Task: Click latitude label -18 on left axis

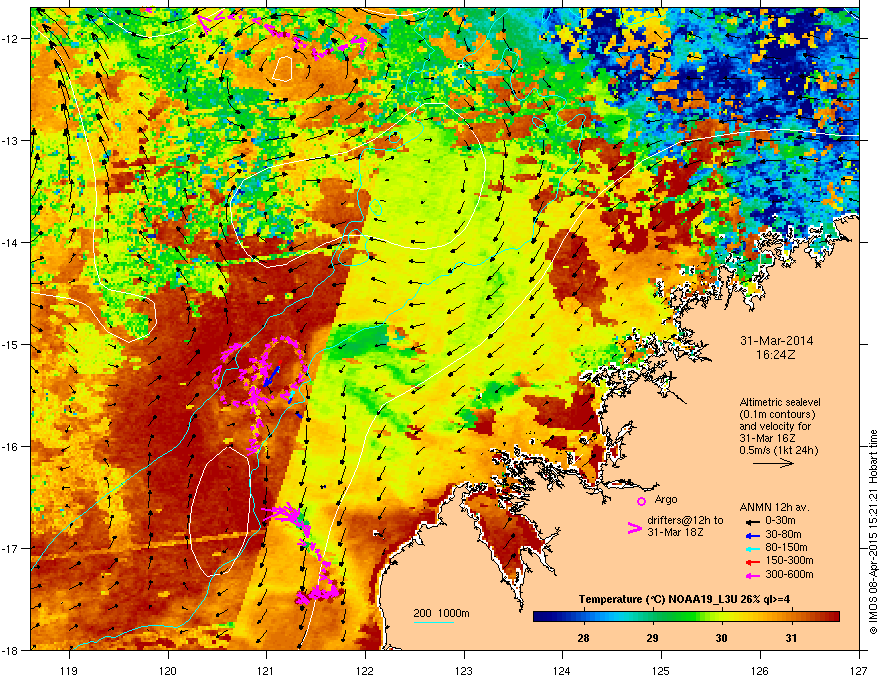Action: pyautogui.click(x=10, y=650)
